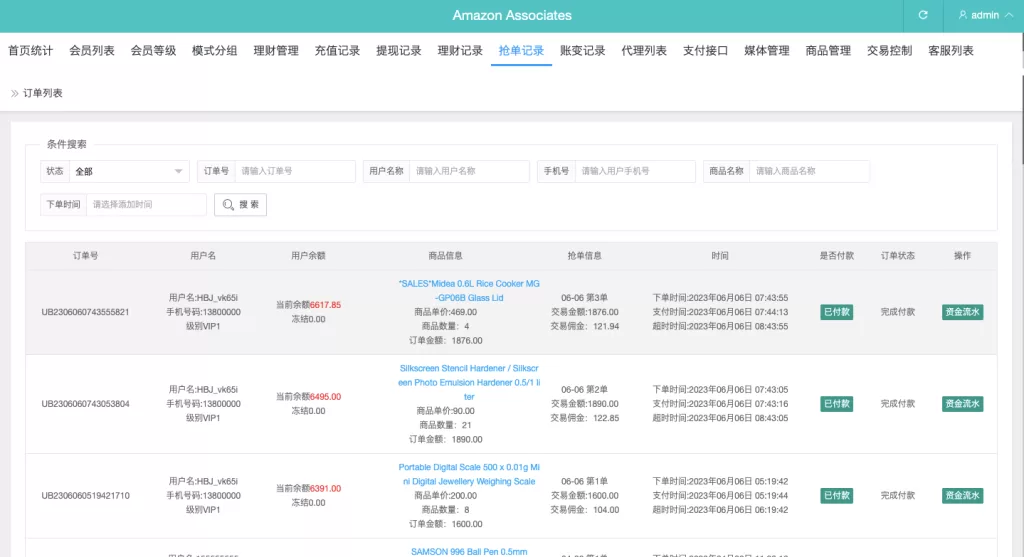The image size is (1024, 557).
Task: Click the admin user avatar icon
Action: pos(963,15)
